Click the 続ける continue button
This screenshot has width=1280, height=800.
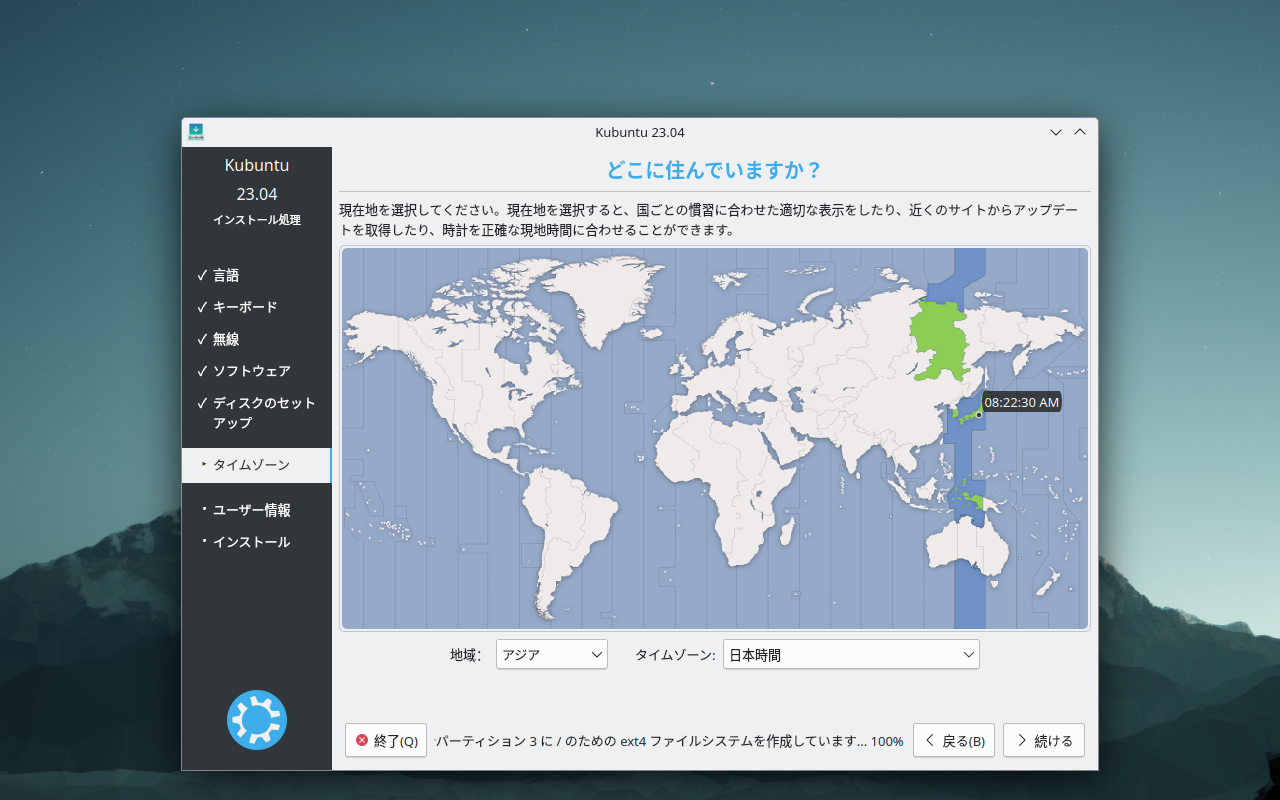point(1044,741)
